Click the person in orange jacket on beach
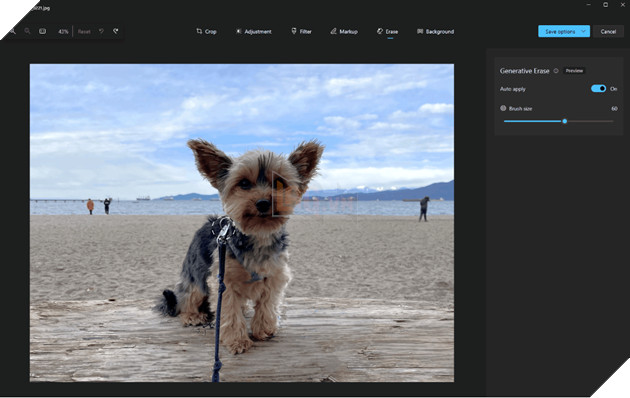Image resolution: width=630 pixels, height=398 pixels. coord(90,206)
